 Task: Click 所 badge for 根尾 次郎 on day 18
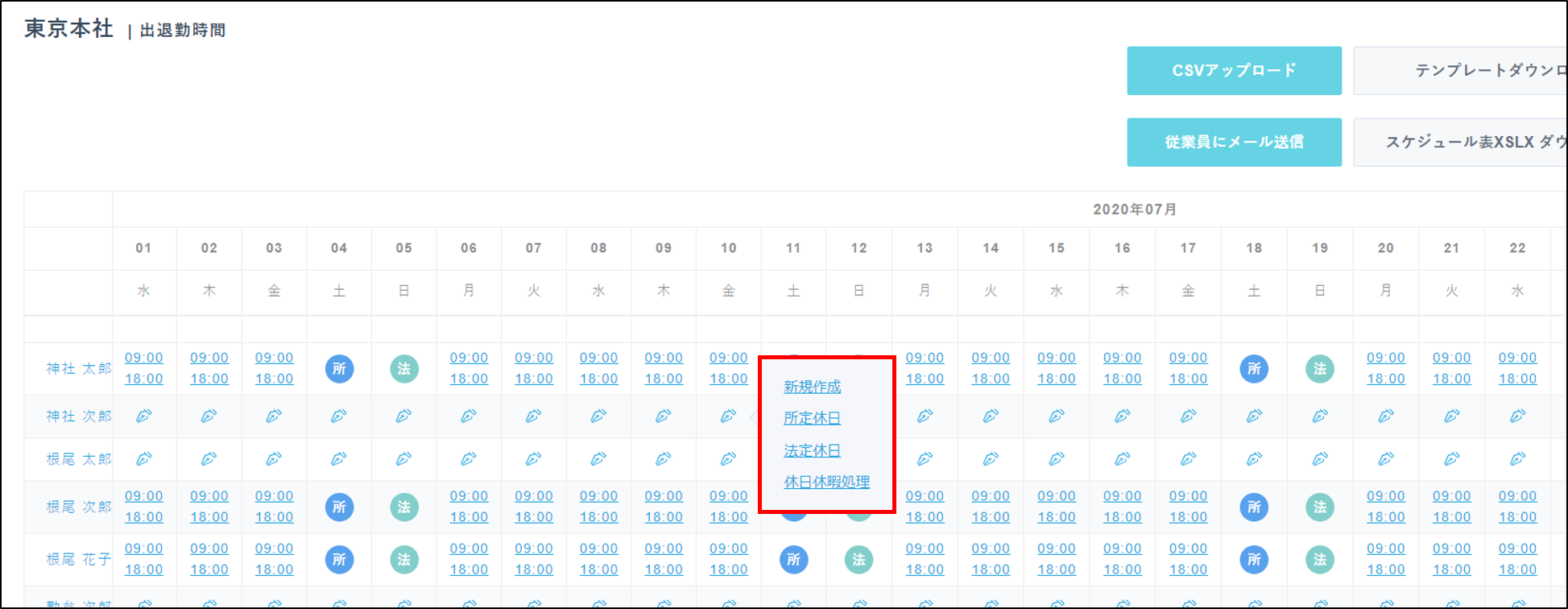pyautogui.click(x=1254, y=507)
